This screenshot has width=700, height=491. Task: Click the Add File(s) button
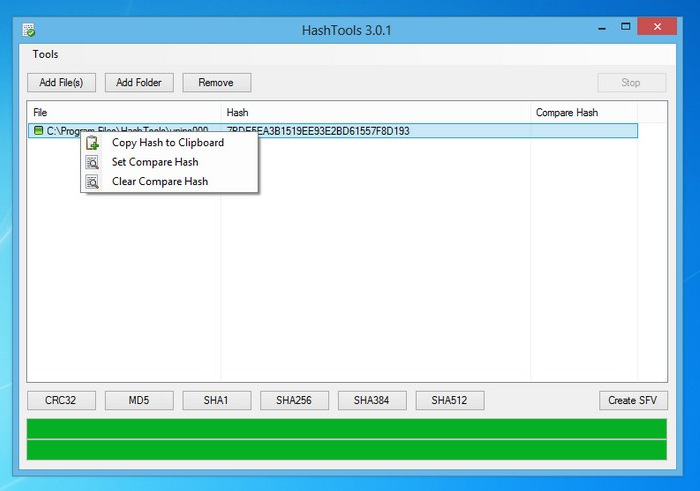tap(61, 83)
